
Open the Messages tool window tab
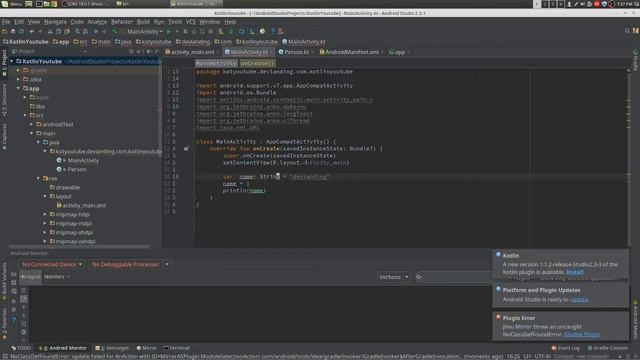click(112, 348)
